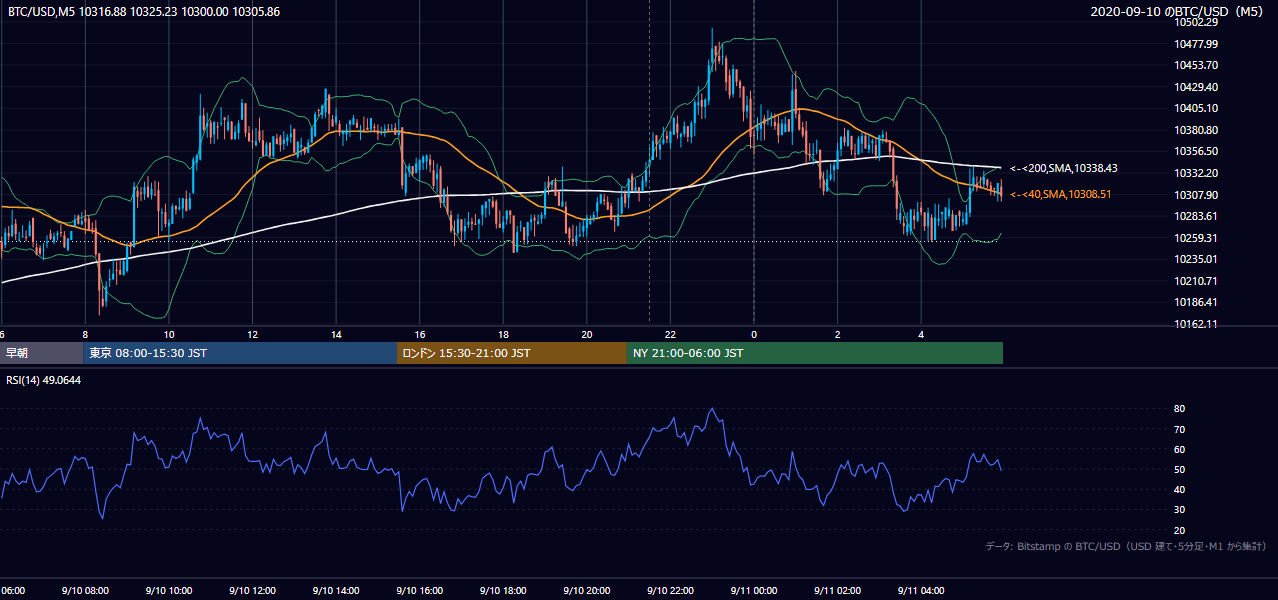The height and width of the screenshot is (600, 1278).
Task: Click the 9/10 22:00 time label
Action: (670, 591)
